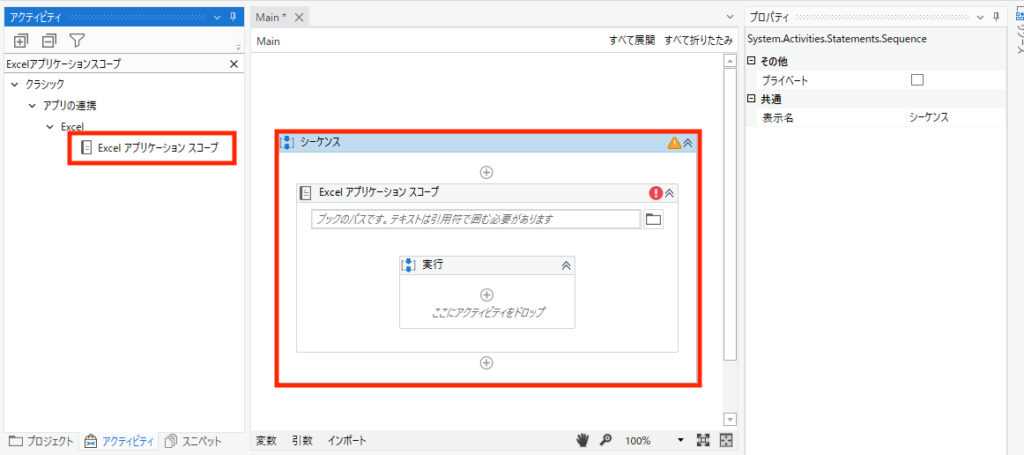The height and width of the screenshot is (455, 1024).
Task: Switch to the アクティビティ bottom tab
Action: 120,441
